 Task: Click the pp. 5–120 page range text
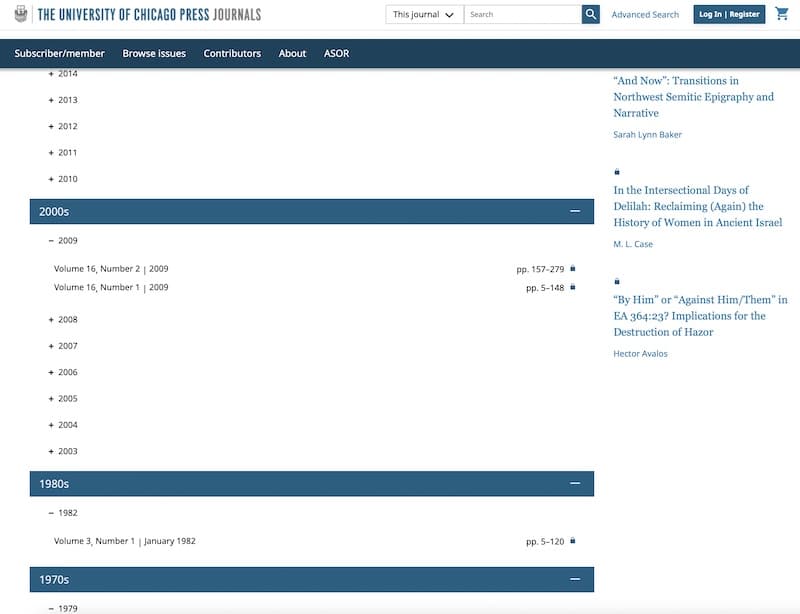click(x=545, y=542)
